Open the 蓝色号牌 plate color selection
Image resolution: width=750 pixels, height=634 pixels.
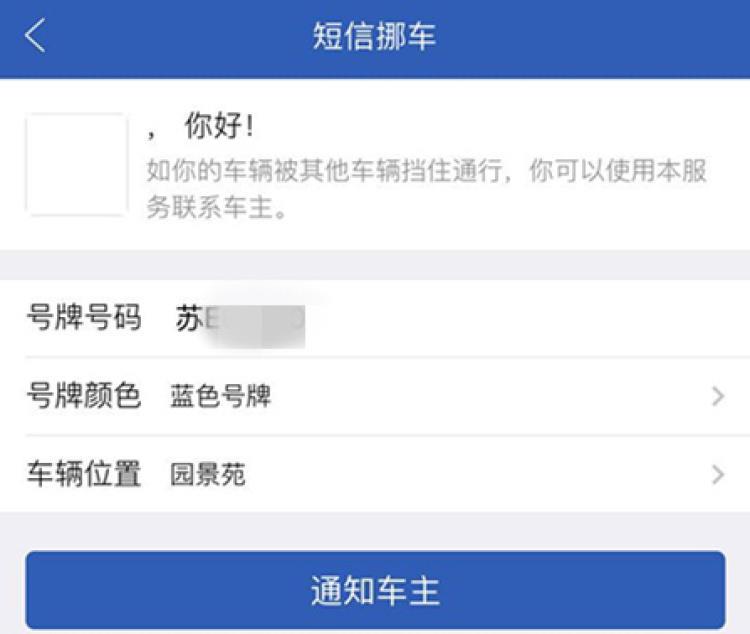221,396
